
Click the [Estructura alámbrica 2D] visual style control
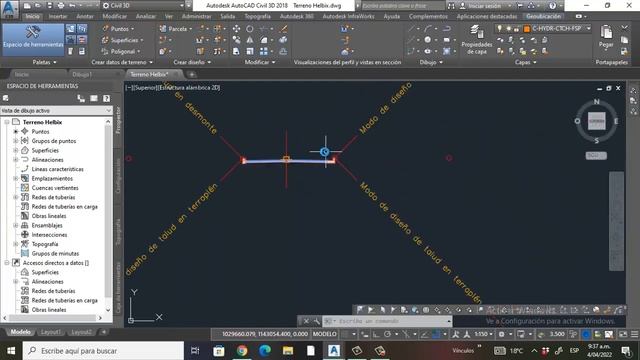(189, 88)
